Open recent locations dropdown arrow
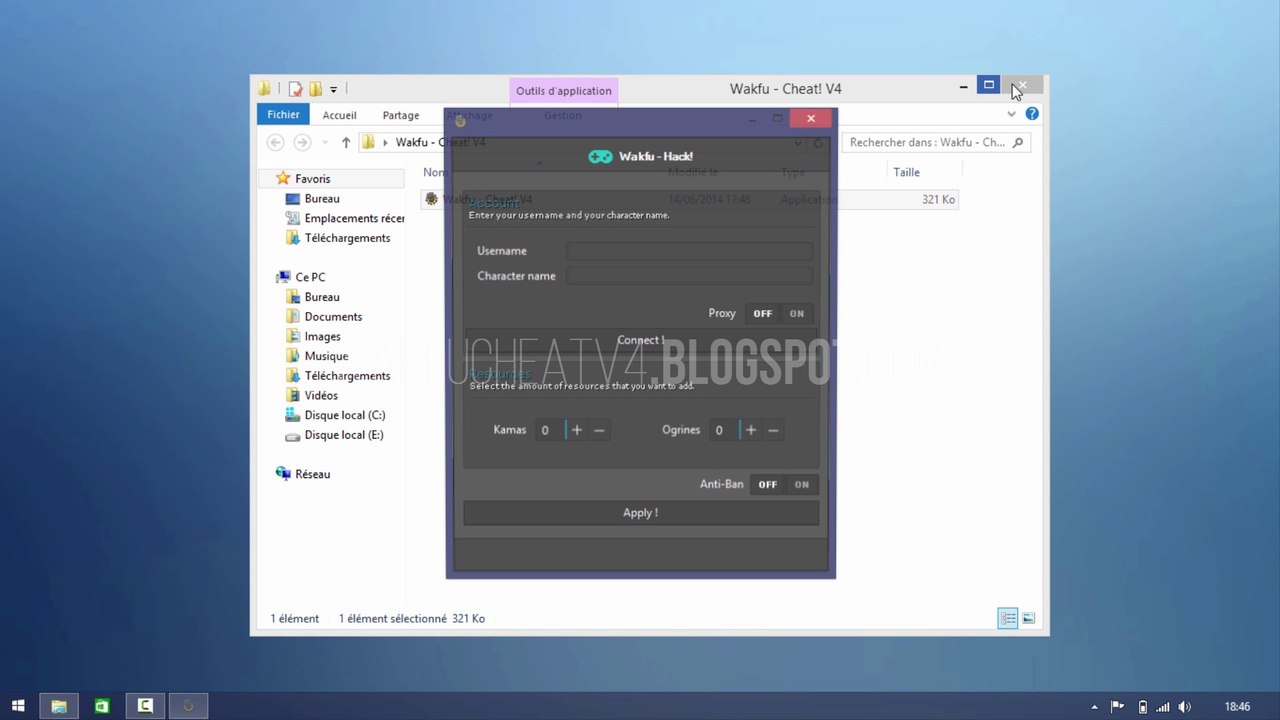The image size is (1280, 720). [x=325, y=143]
